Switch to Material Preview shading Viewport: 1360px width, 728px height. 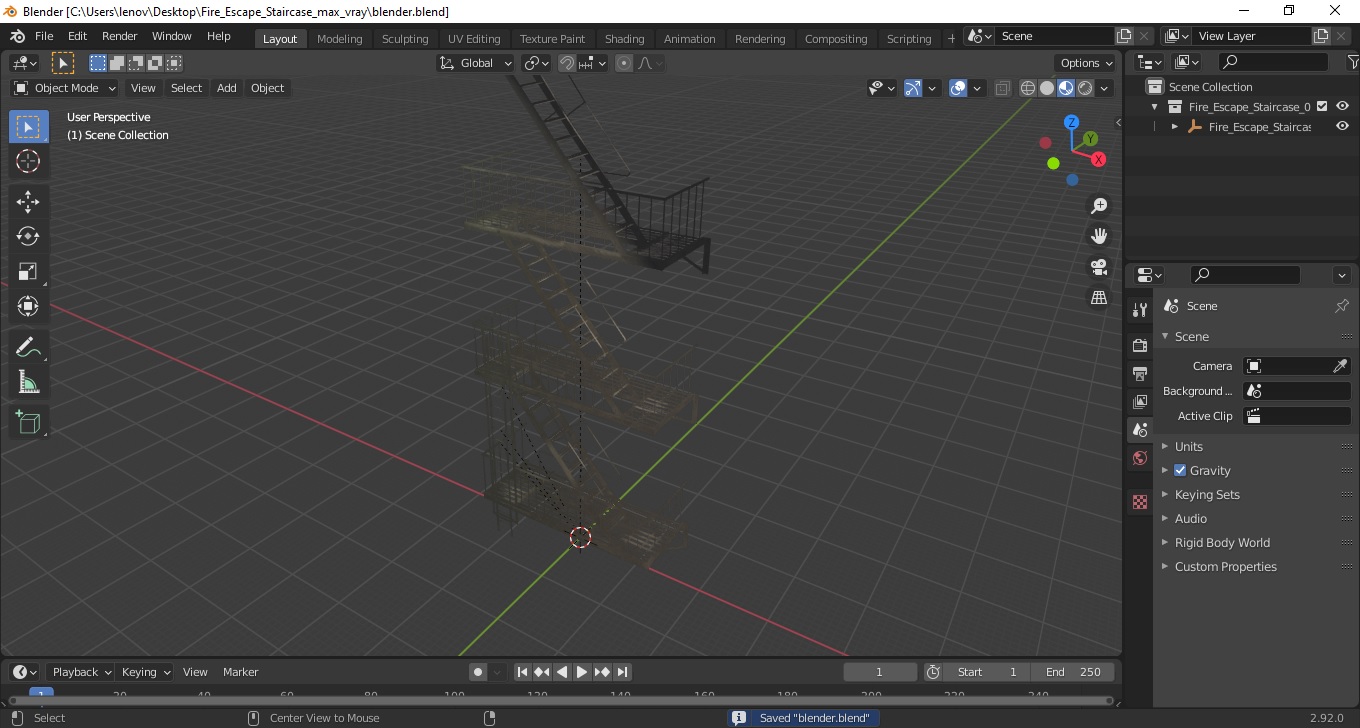(x=1066, y=88)
